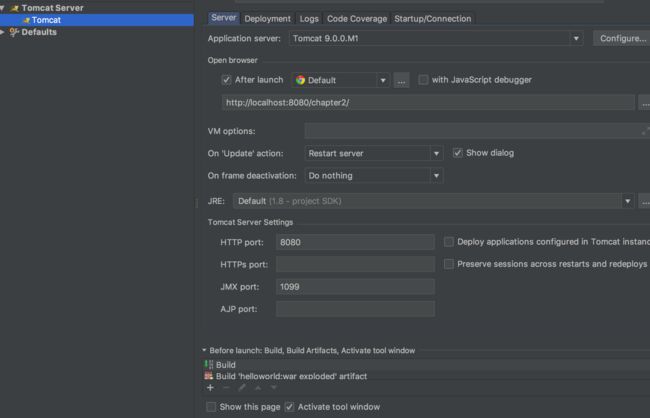Click the Chrome browser icon
The height and width of the screenshot is (418, 650).
301,80
